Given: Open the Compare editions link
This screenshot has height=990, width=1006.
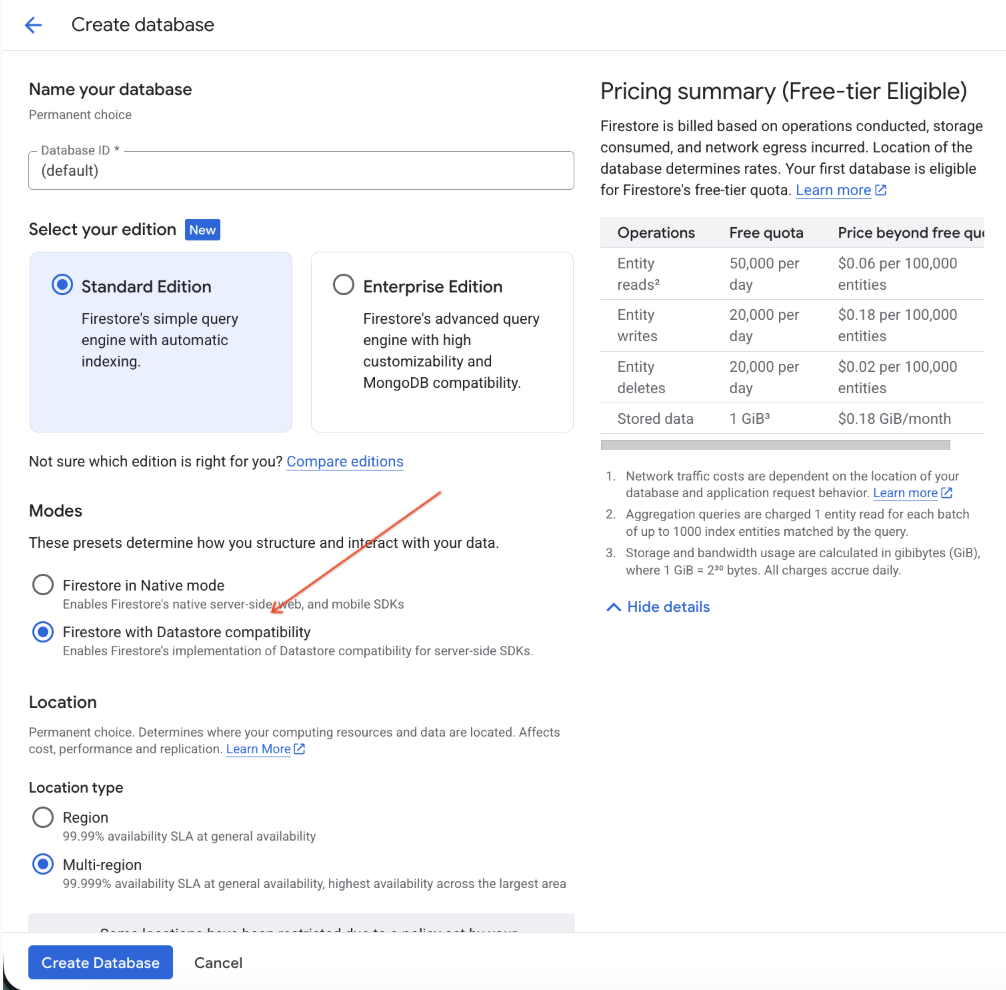Looking at the screenshot, I should 345,461.
